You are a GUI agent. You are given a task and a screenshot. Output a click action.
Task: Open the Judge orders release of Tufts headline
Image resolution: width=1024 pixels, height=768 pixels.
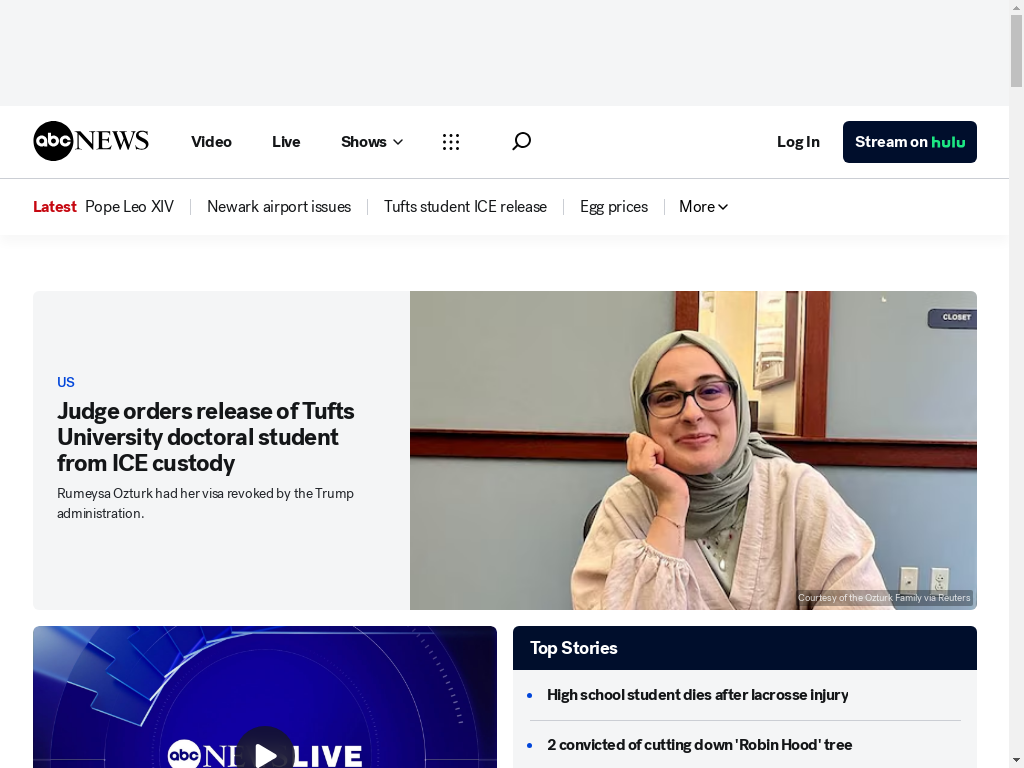[x=206, y=437]
